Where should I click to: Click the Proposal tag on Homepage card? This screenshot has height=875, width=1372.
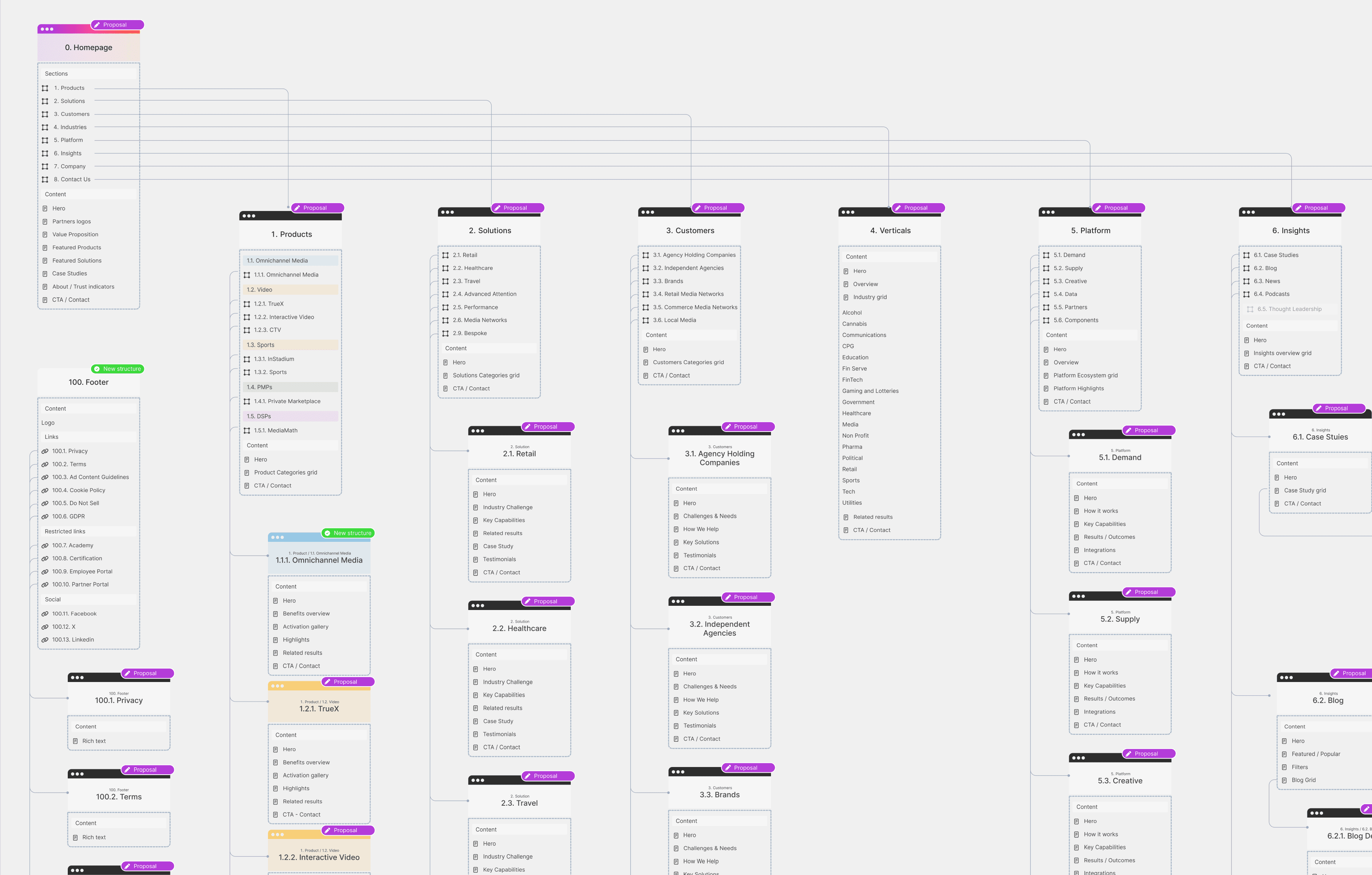coord(117,25)
